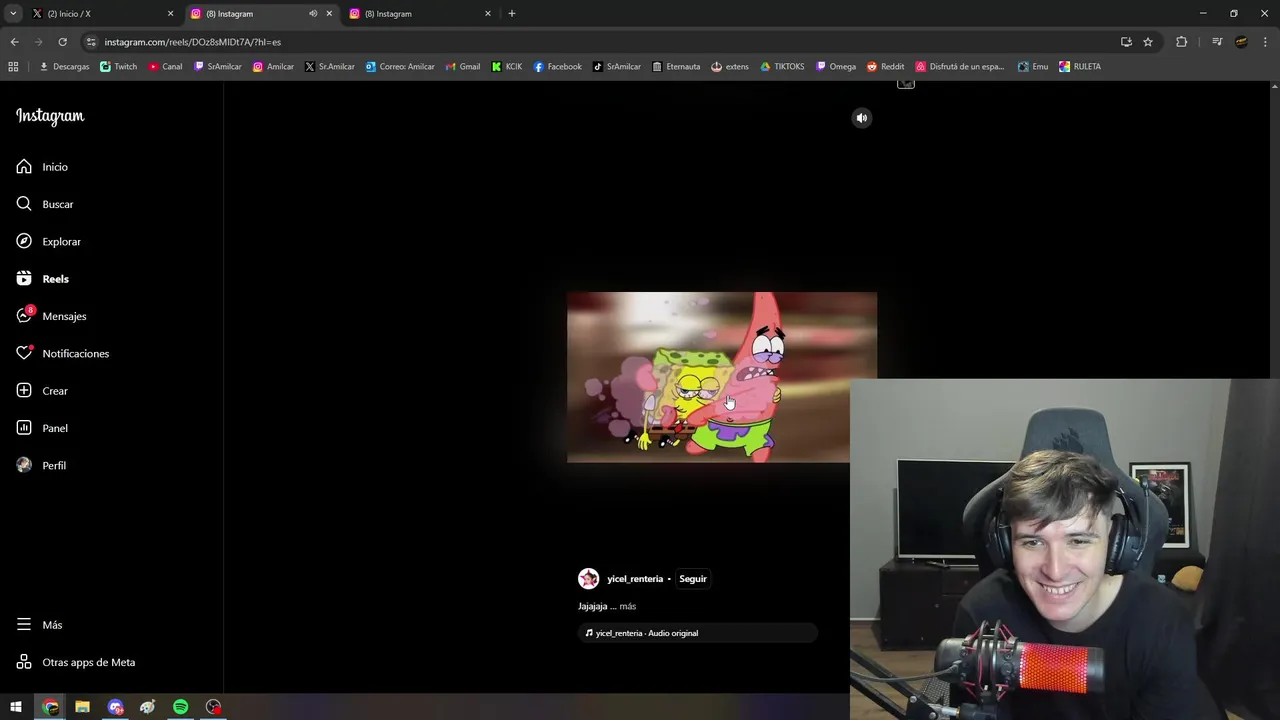Open the Gmail bookmark
Screen dimensions: 1280x720
[463, 67]
